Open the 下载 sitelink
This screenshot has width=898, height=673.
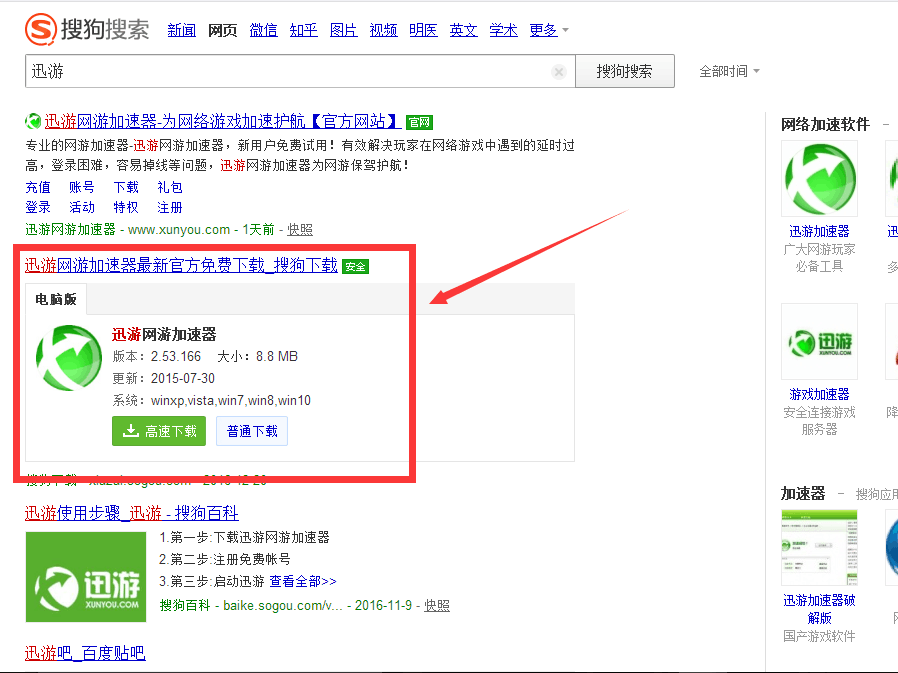point(126,187)
